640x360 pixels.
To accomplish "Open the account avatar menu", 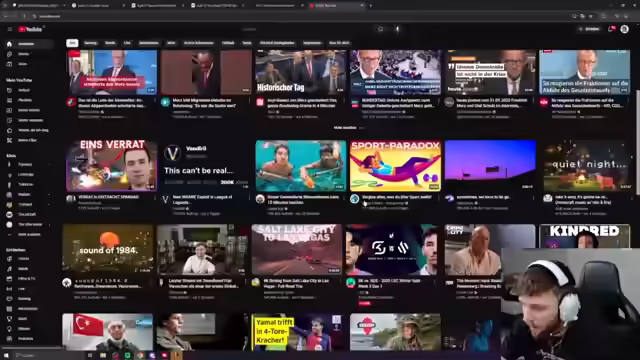I will tap(624, 29).
